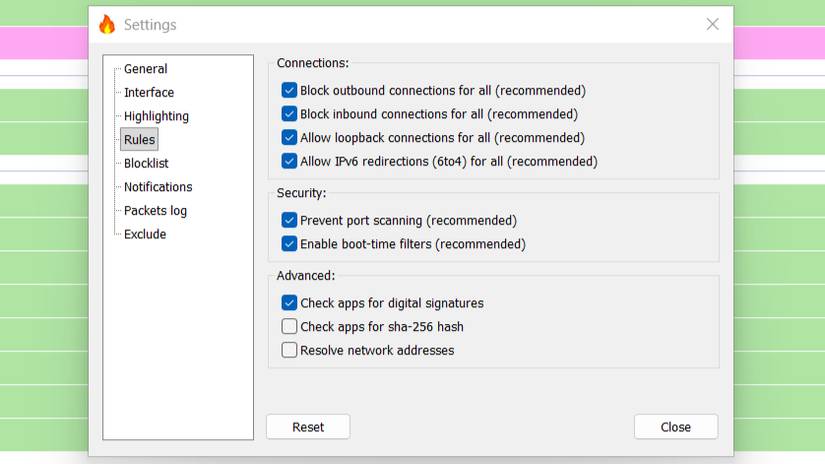Enable Check apps for sha-256 hash
This screenshot has height=464, width=825.
click(x=289, y=326)
